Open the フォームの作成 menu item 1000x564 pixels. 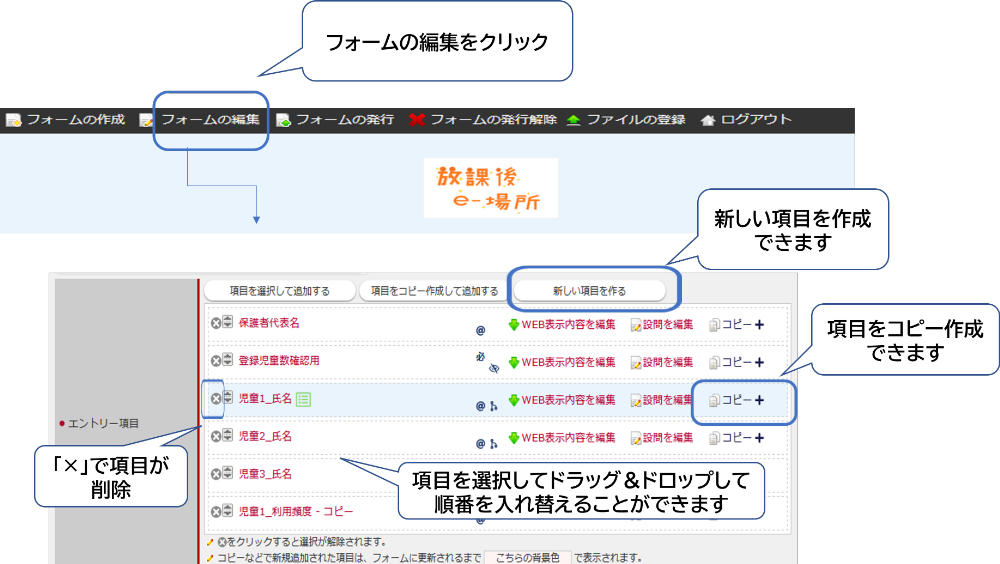coord(75,120)
